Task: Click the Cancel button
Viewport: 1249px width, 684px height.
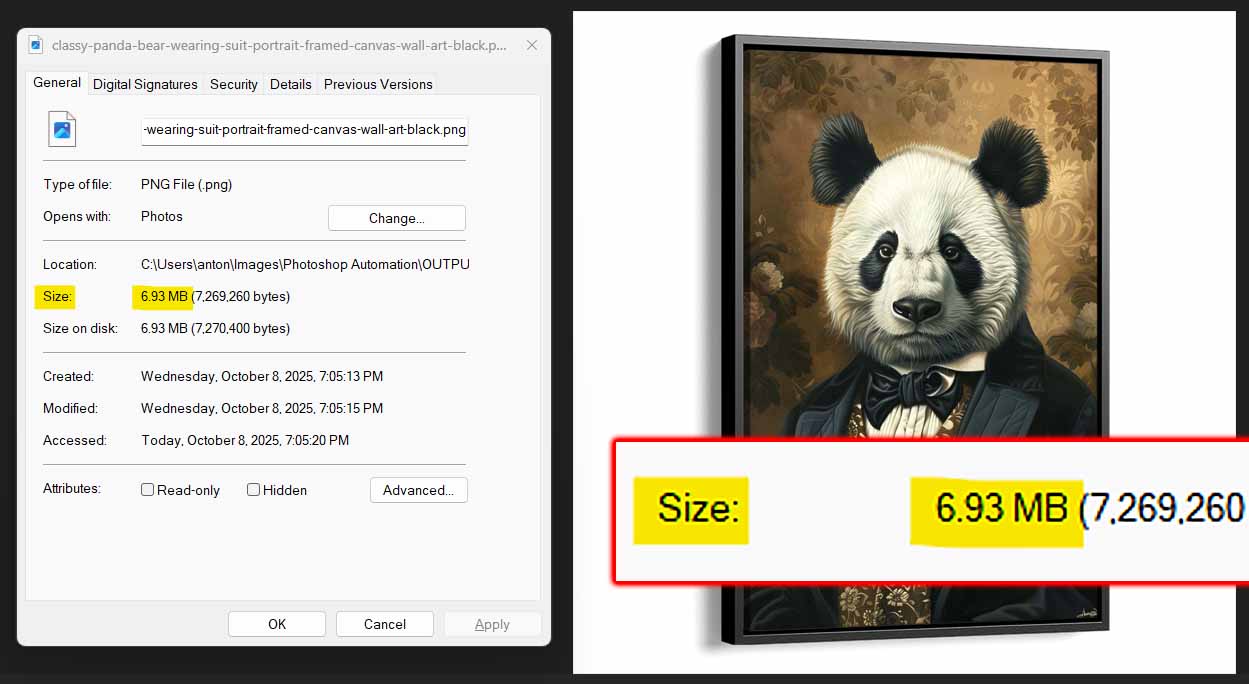Action: tap(384, 623)
